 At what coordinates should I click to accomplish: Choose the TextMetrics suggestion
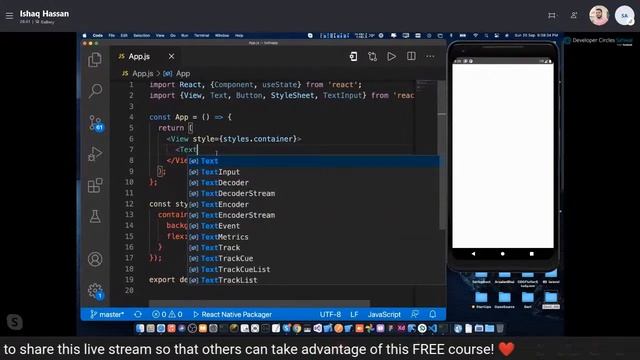(313, 237)
